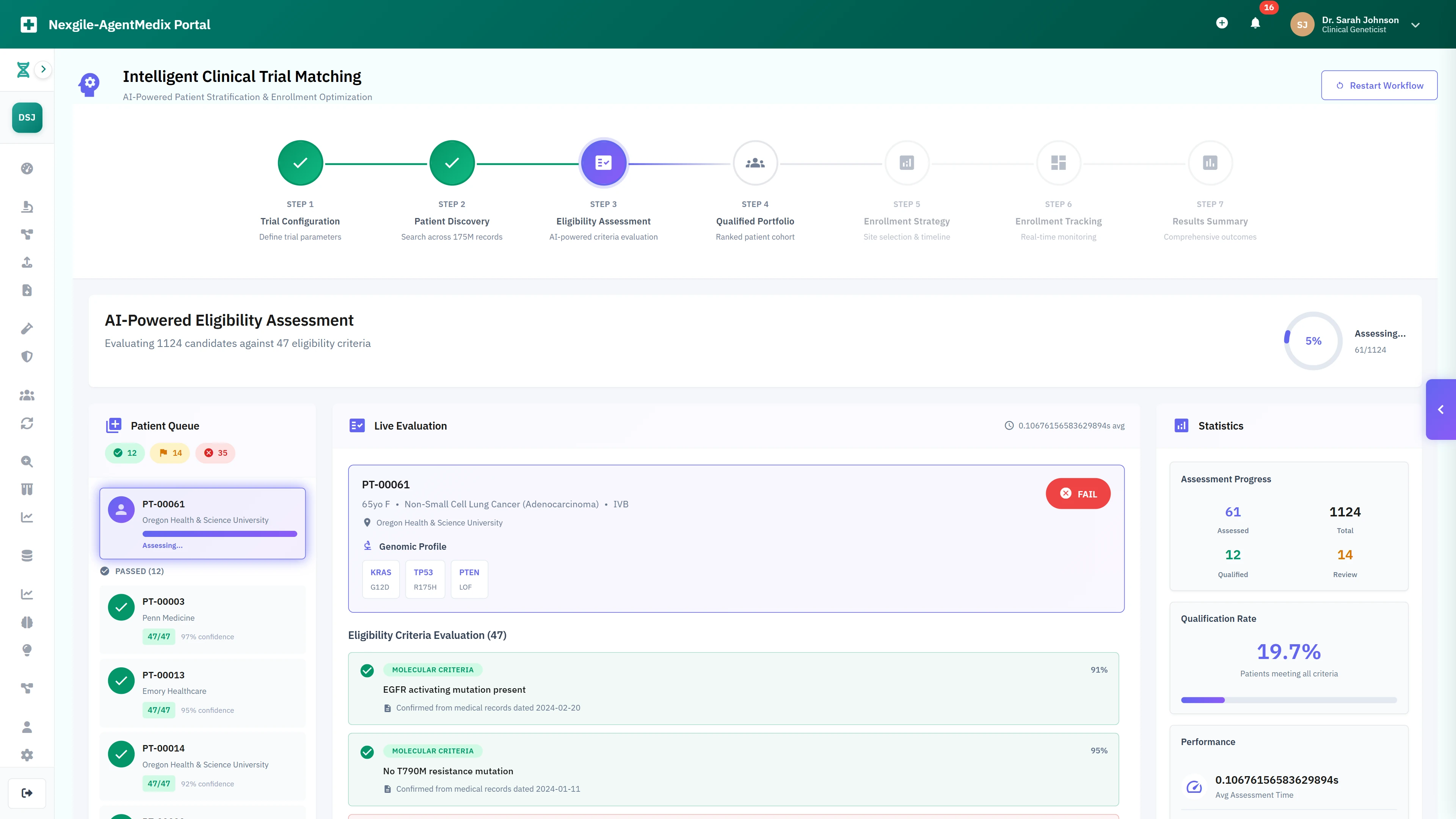Viewport: 1456px width, 819px height.
Task: Toggle the failed patients filter showing 35
Action: coord(215,453)
